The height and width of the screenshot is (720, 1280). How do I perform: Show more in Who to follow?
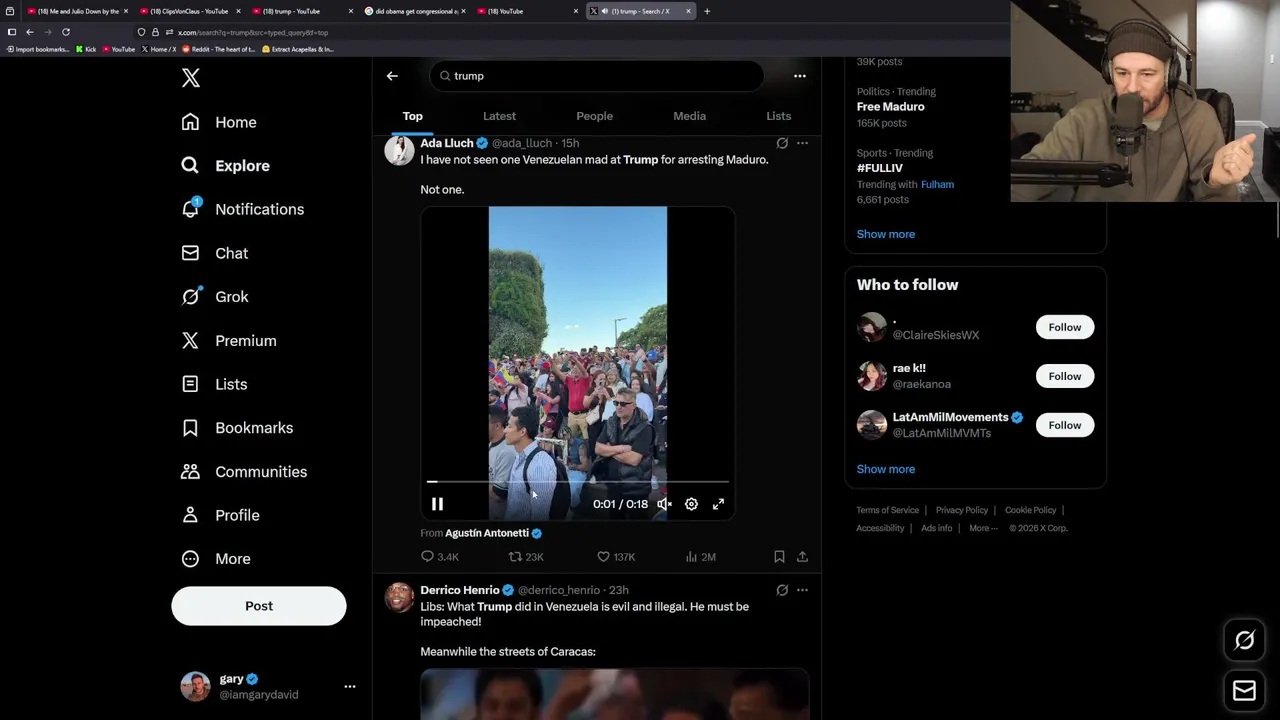tap(885, 469)
